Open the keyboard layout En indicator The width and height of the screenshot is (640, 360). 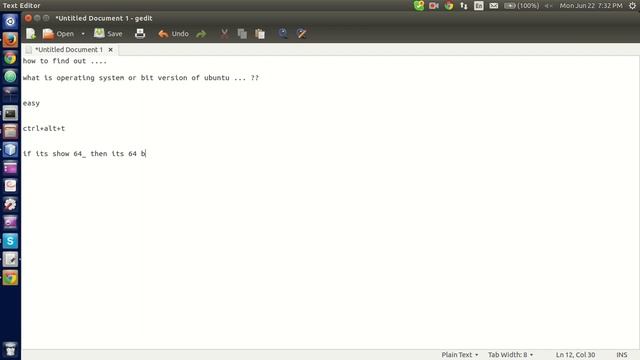click(x=479, y=6)
